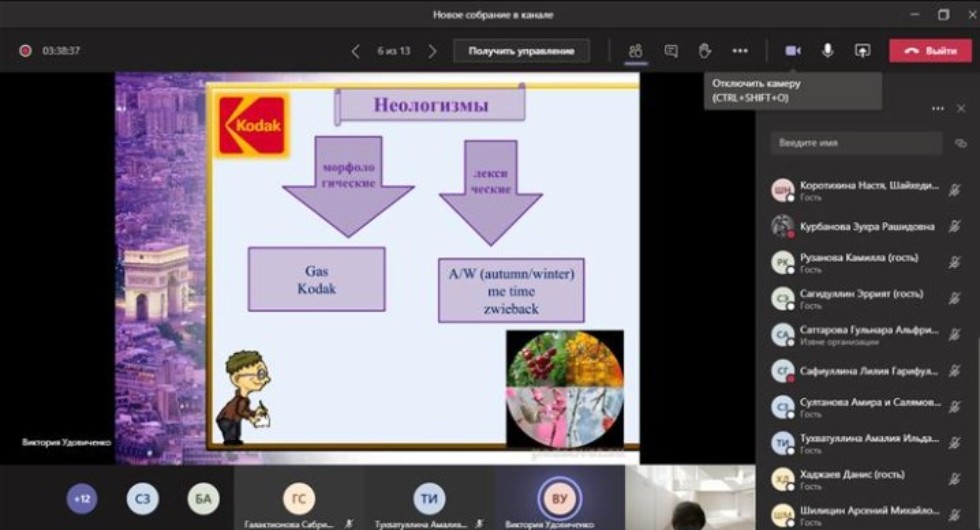Screen dimensions: 980x530
Task: Select the ВУ avatar tile of Виктория Удовиченко
Action: 557,498
